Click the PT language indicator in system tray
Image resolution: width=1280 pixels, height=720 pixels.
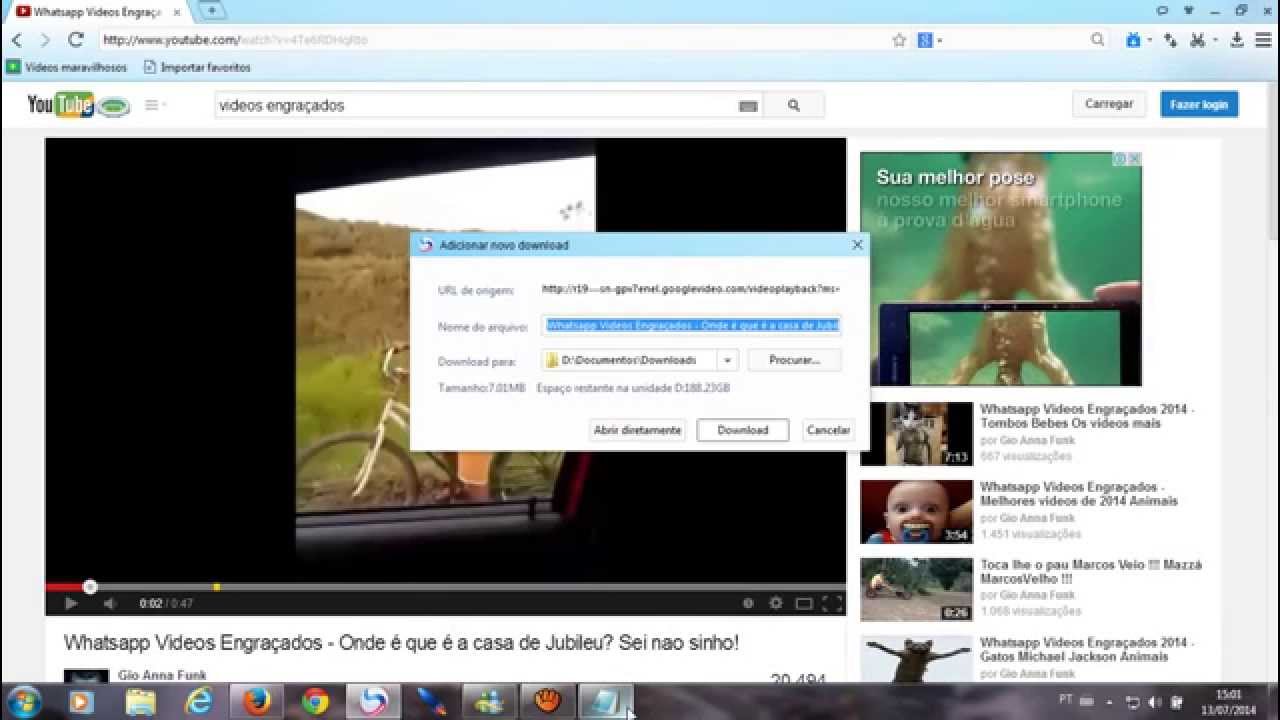pyautogui.click(x=1066, y=698)
